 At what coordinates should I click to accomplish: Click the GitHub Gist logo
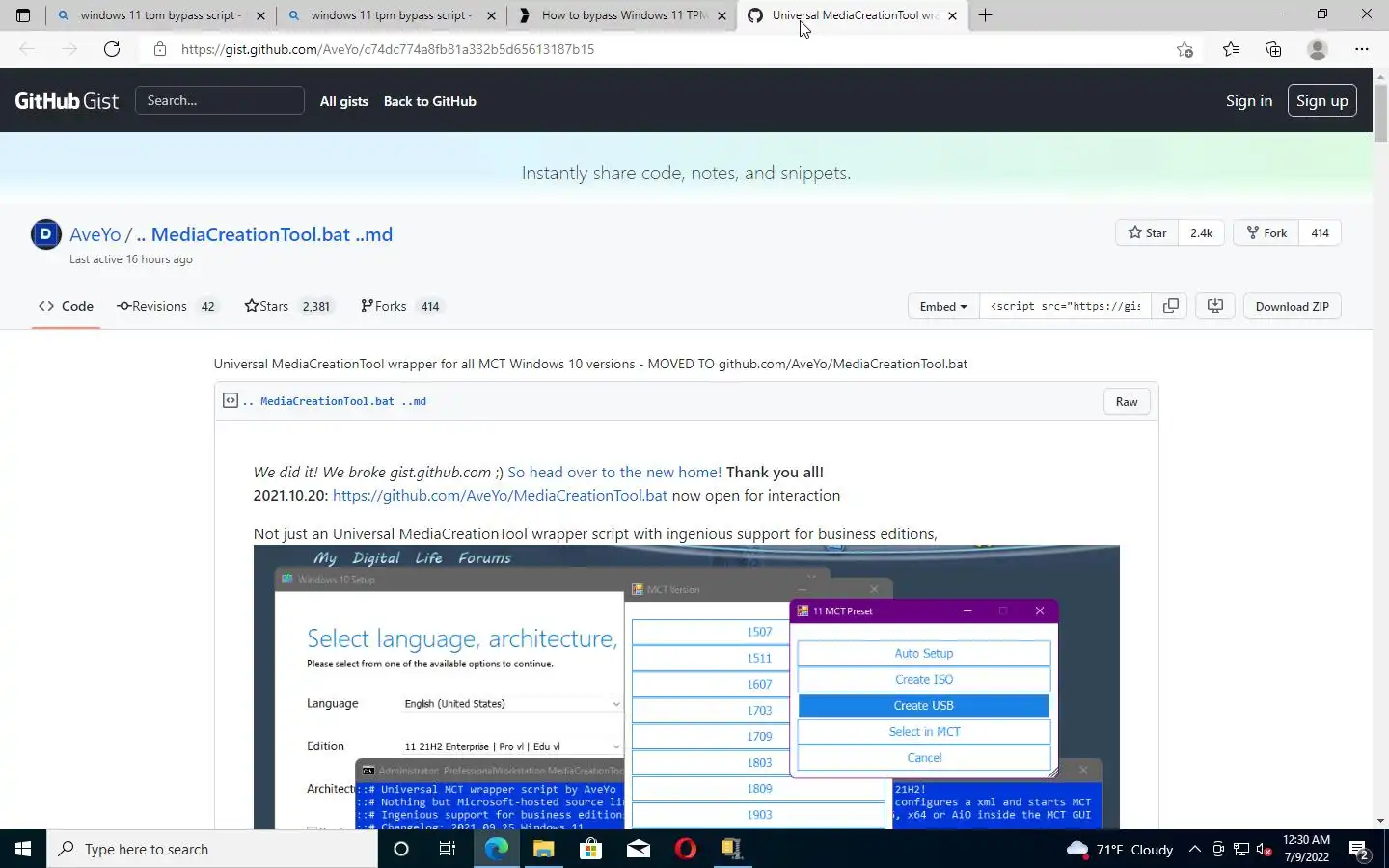tap(67, 100)
